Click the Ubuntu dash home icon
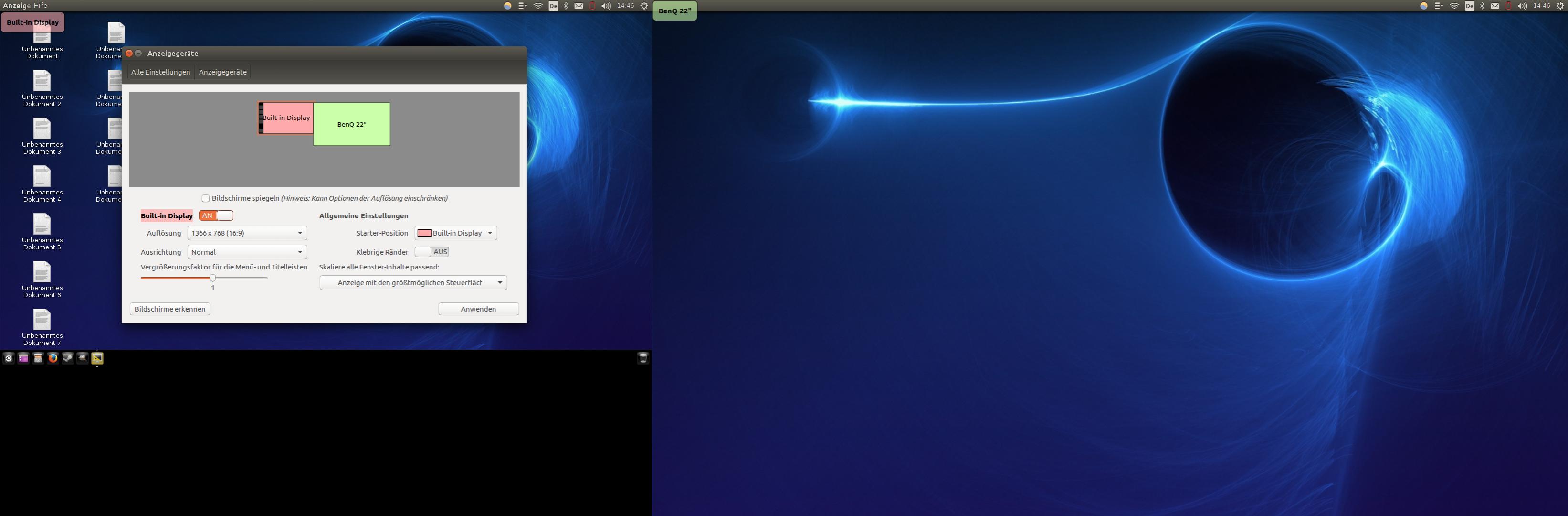 coord(9,358)
